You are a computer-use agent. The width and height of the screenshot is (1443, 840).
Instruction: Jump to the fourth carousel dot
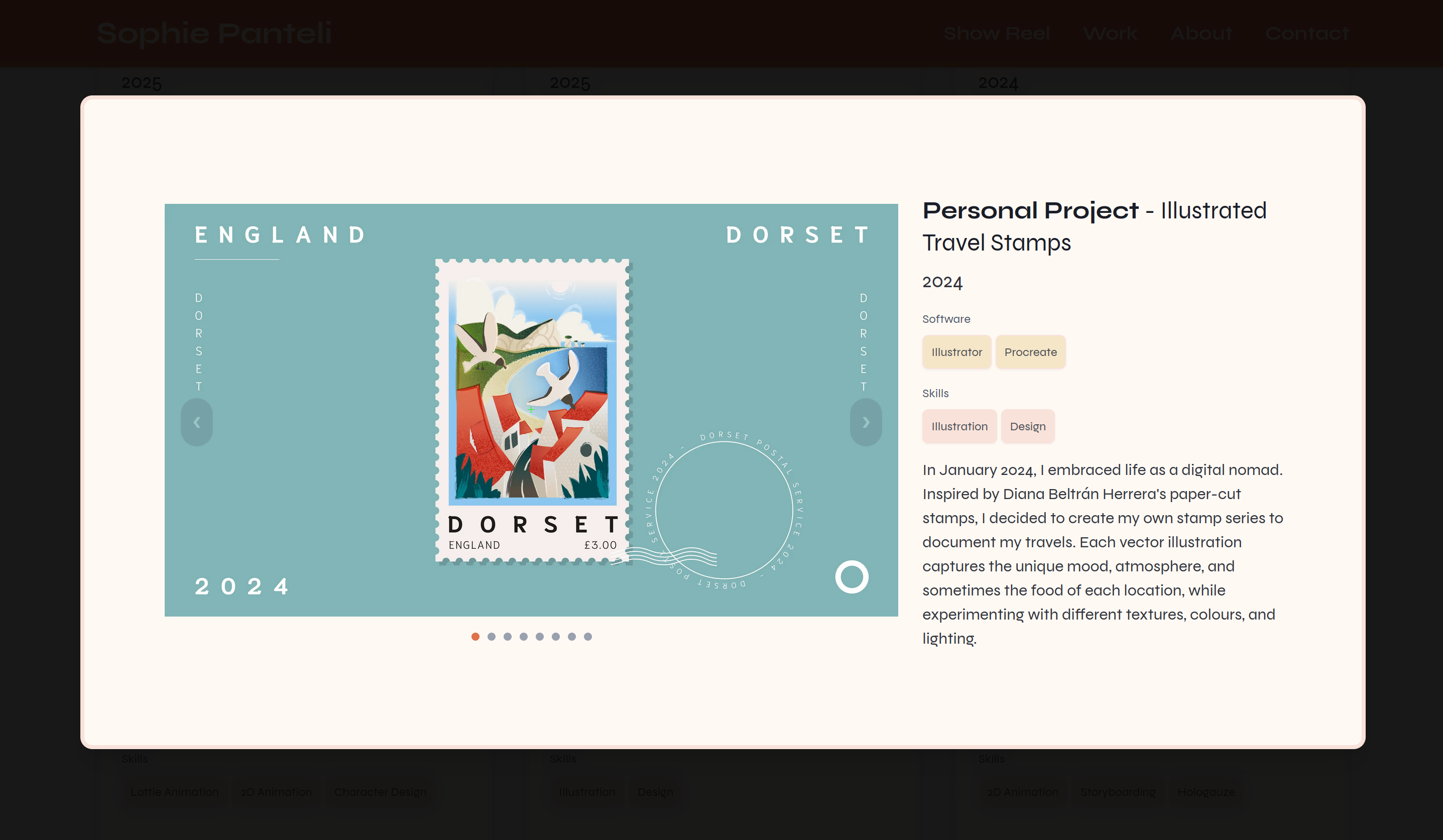click(x=523, y=636)
